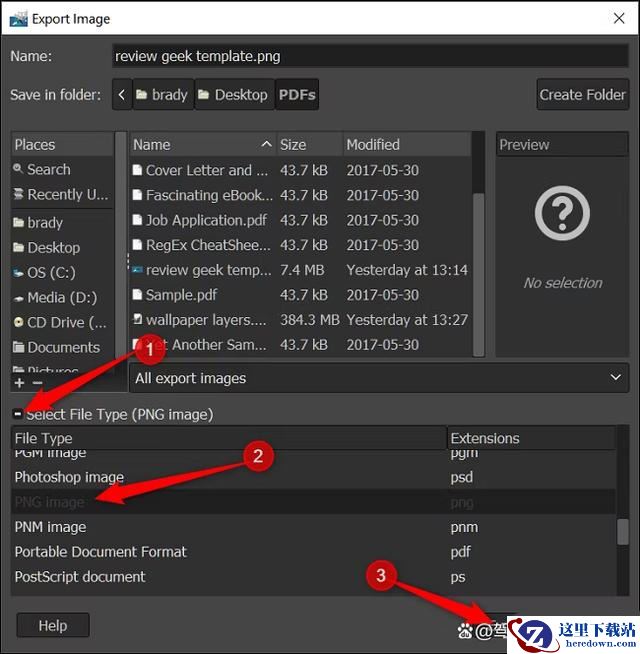This screenshot has width=640, height=654.
Task: Click the file type list scrollbar thumb
Action: tap(622, 531)
